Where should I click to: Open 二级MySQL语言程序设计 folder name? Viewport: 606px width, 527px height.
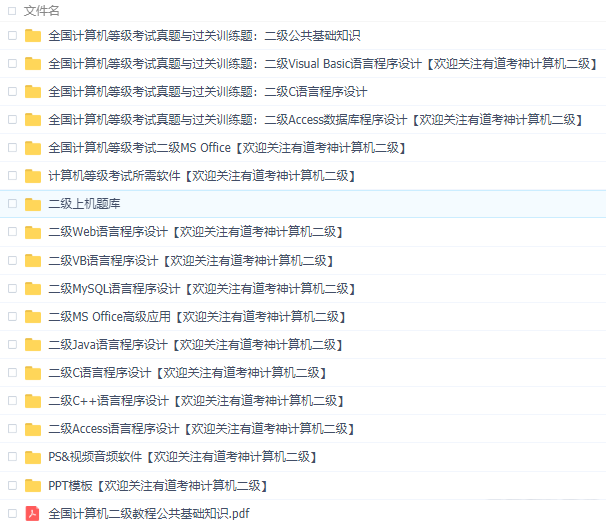tap(202, 289)
